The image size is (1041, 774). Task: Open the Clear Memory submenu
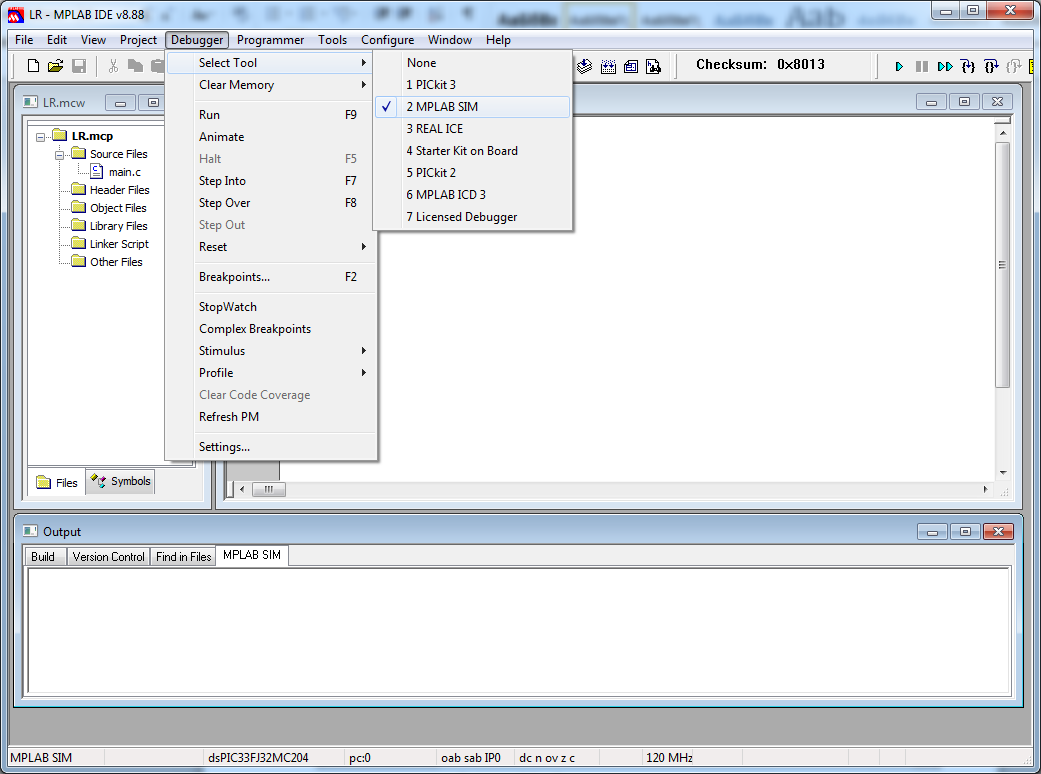[x=271, y=84]
